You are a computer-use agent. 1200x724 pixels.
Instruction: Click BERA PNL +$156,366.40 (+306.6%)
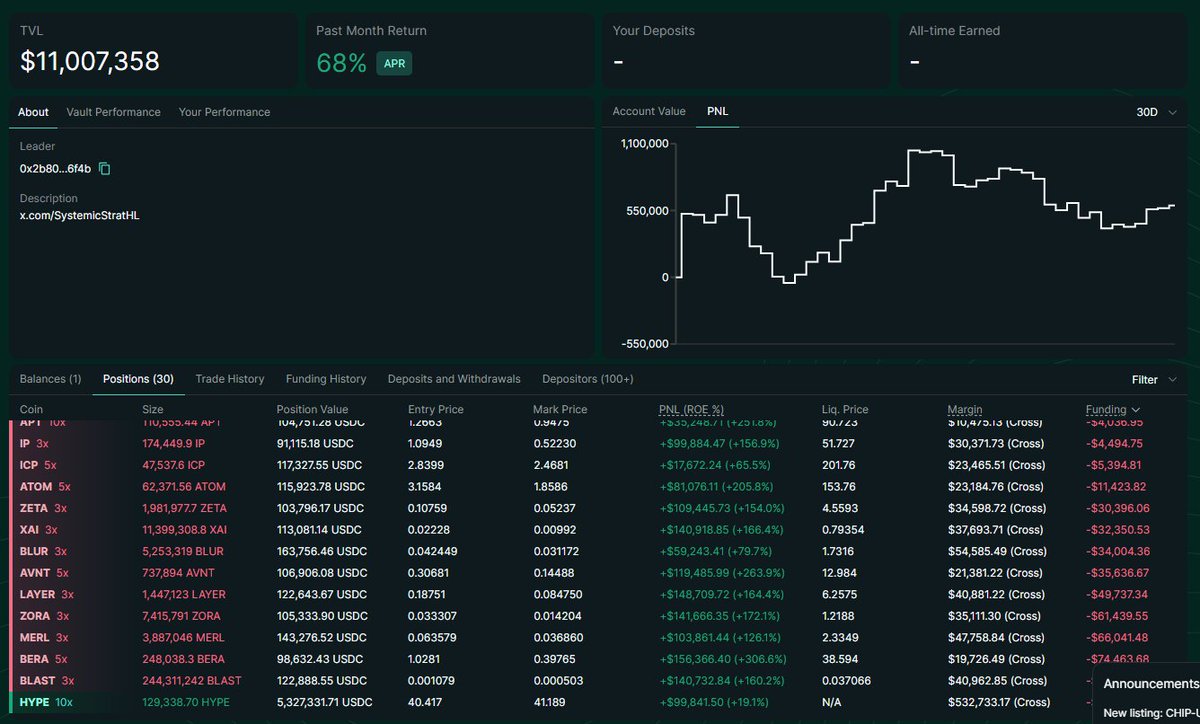click(x=724, y=659)
